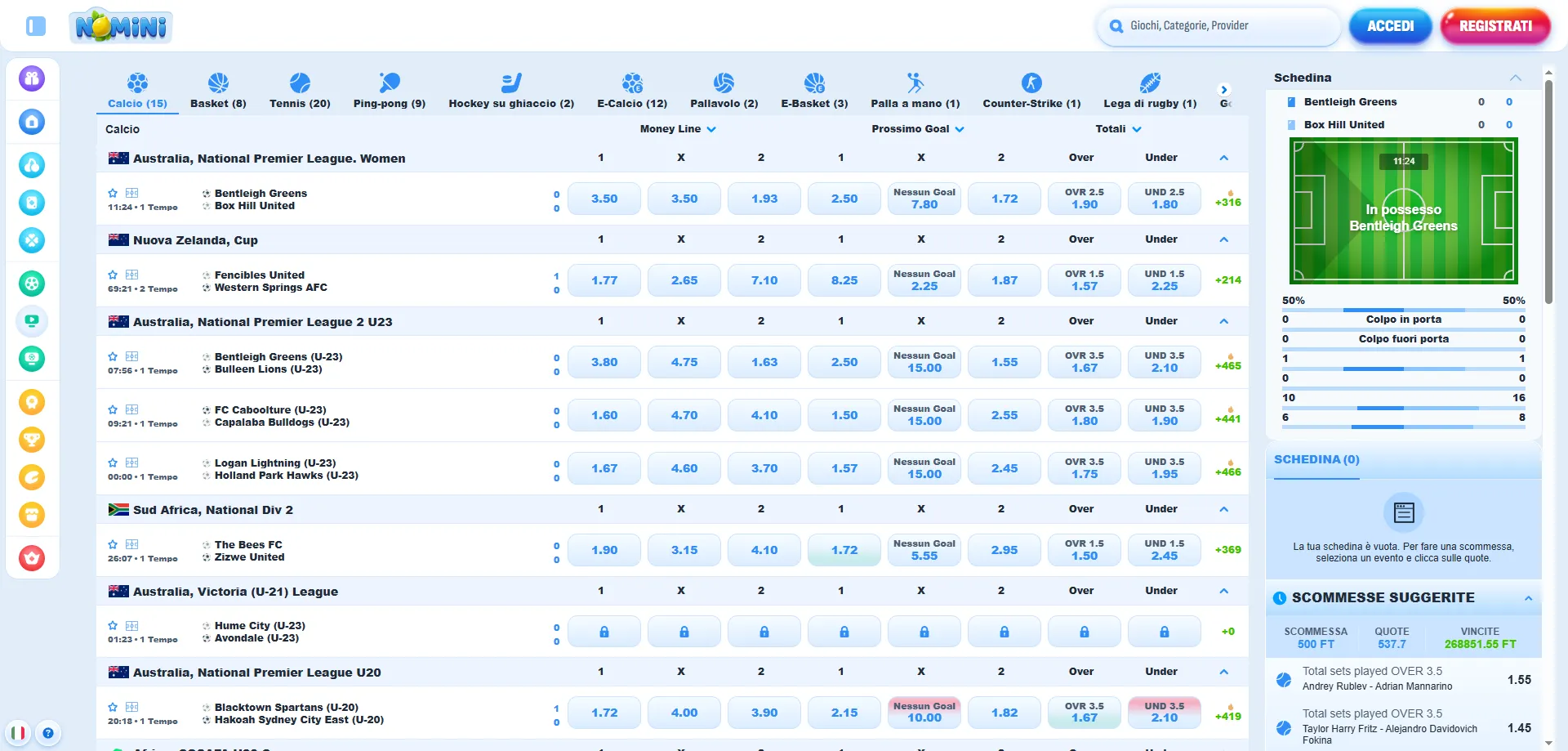Open the Totali market dropdown
The height and width of the screenshot is (751, 1568).
(x=1118, y=129)
